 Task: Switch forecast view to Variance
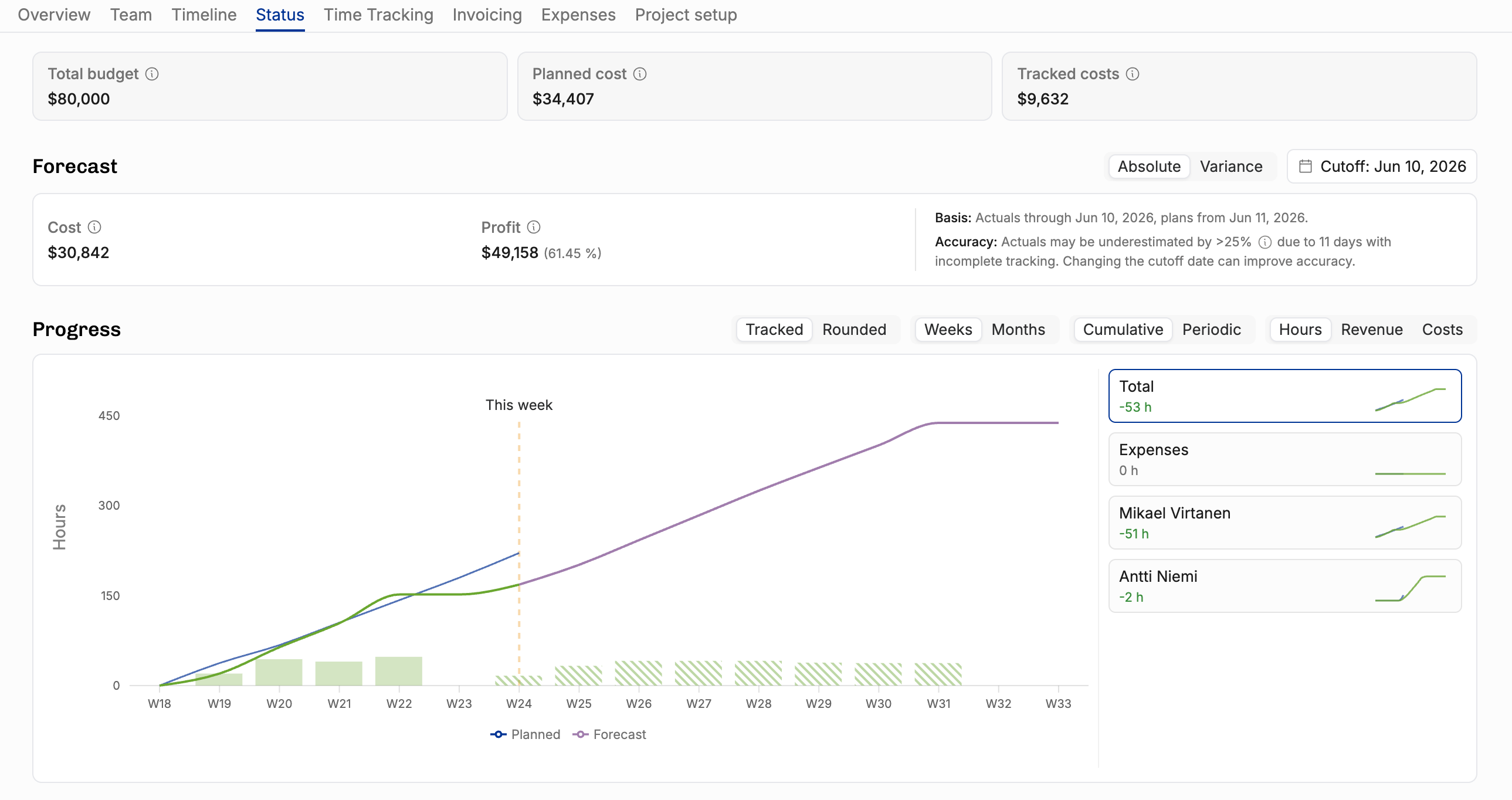(x=1231, y=167)
